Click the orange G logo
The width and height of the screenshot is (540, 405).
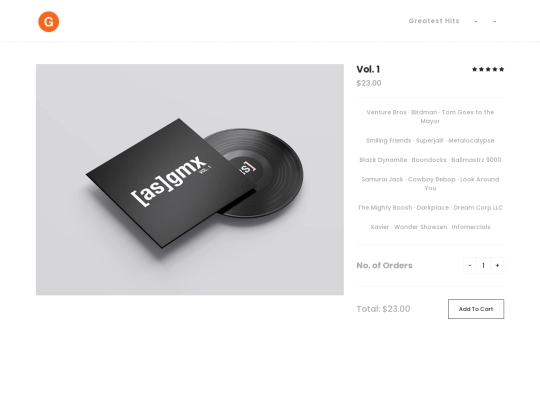click(49, 22)
